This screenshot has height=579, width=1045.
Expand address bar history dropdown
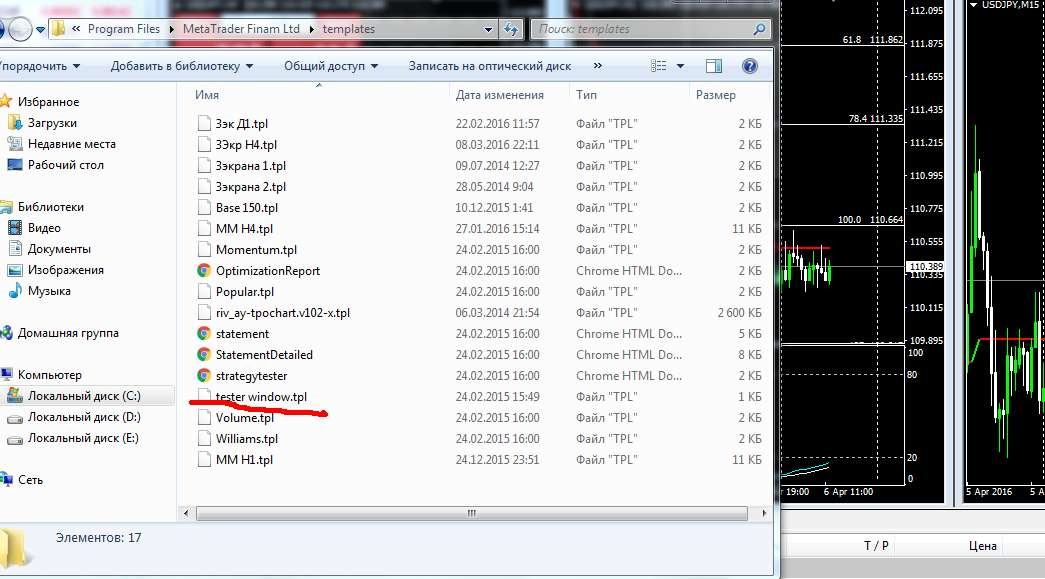488,29
